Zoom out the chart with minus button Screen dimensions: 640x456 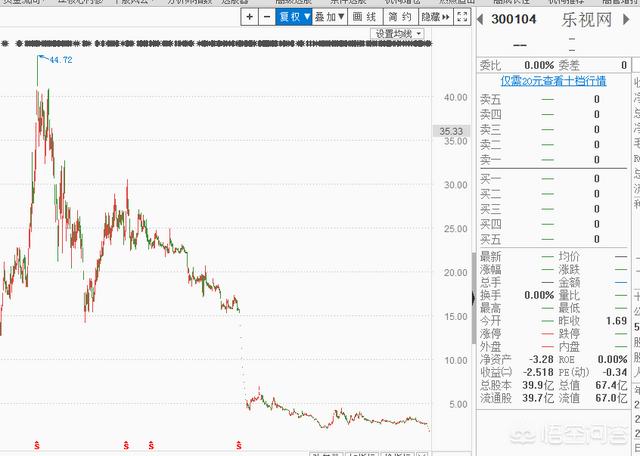click(x=267, y=17)
